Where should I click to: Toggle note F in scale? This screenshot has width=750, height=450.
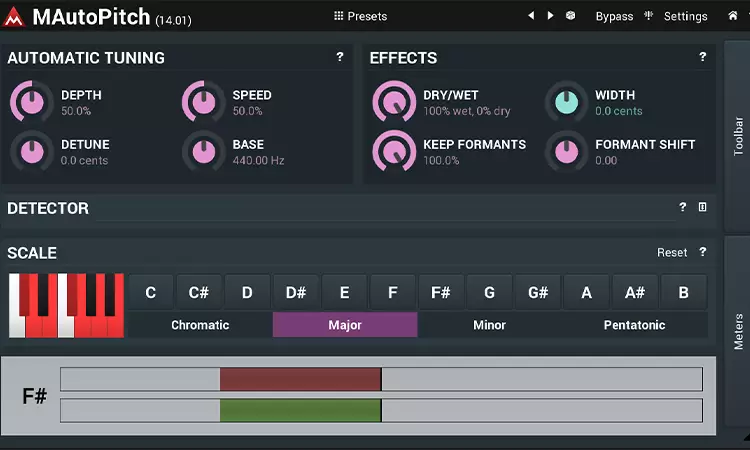coord(393,292)
